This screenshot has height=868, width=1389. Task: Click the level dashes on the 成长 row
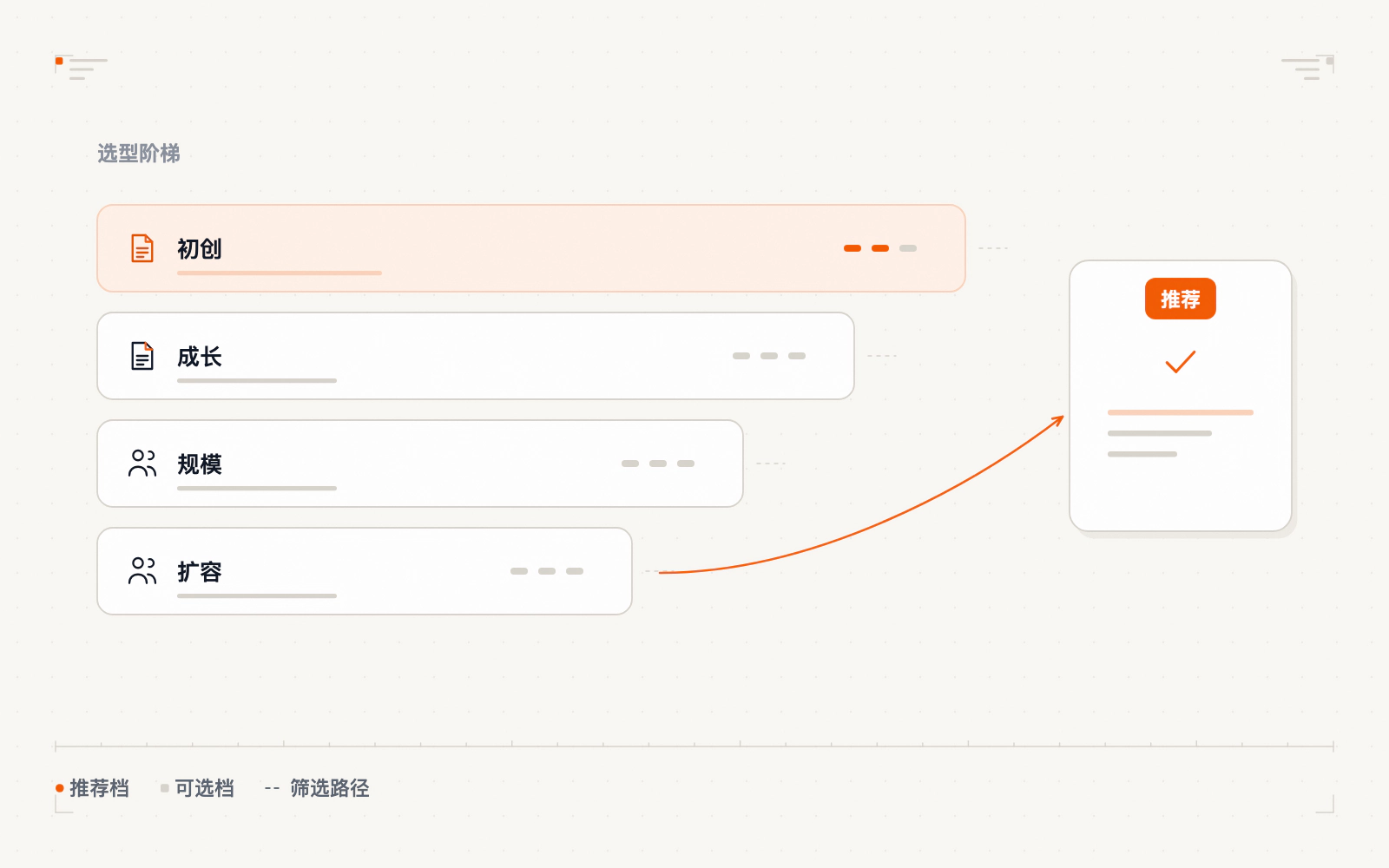click(769, 356)
